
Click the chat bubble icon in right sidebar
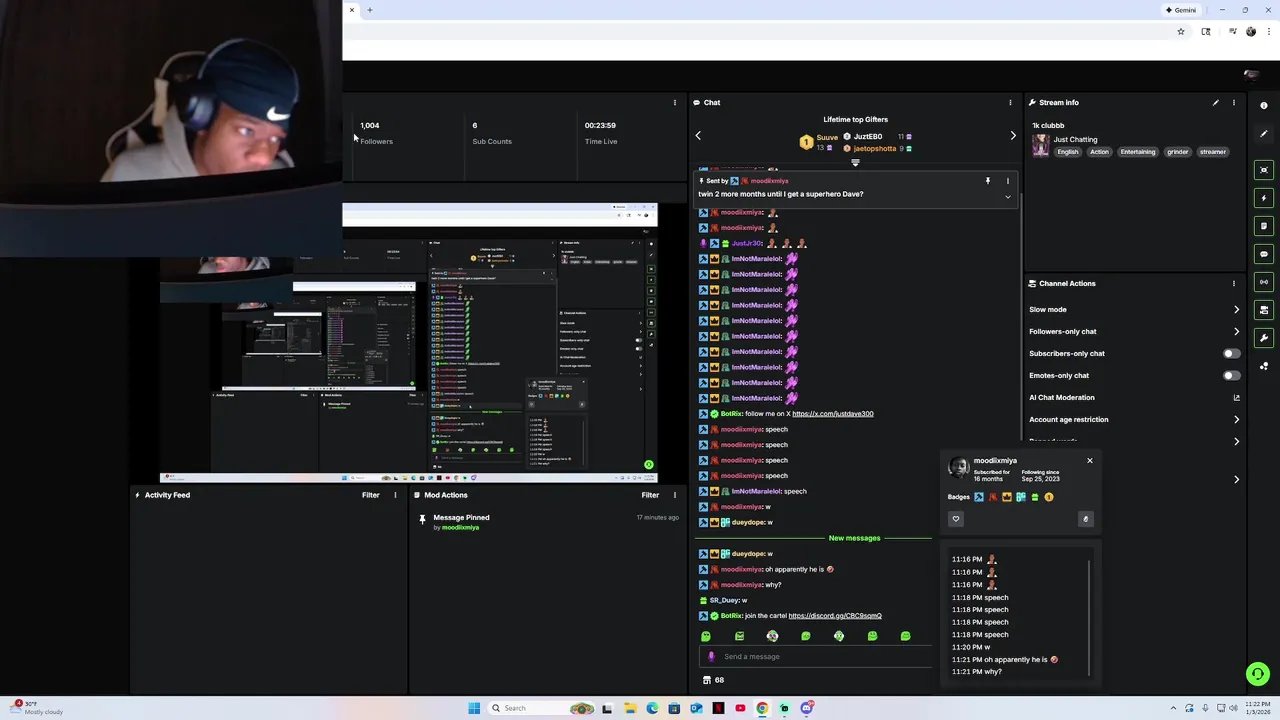pos(1264,254)
